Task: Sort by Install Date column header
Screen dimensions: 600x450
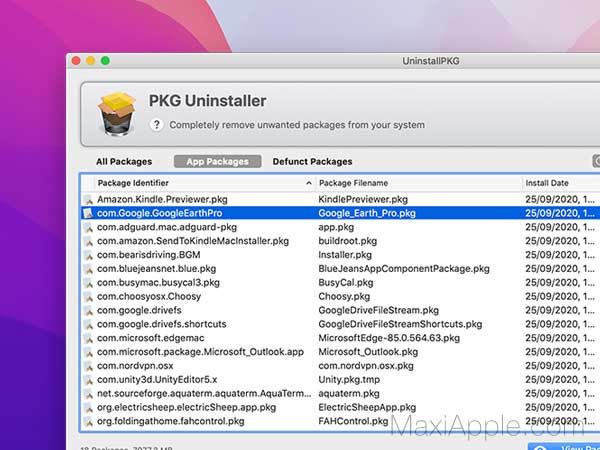Action: pos(547,183)
